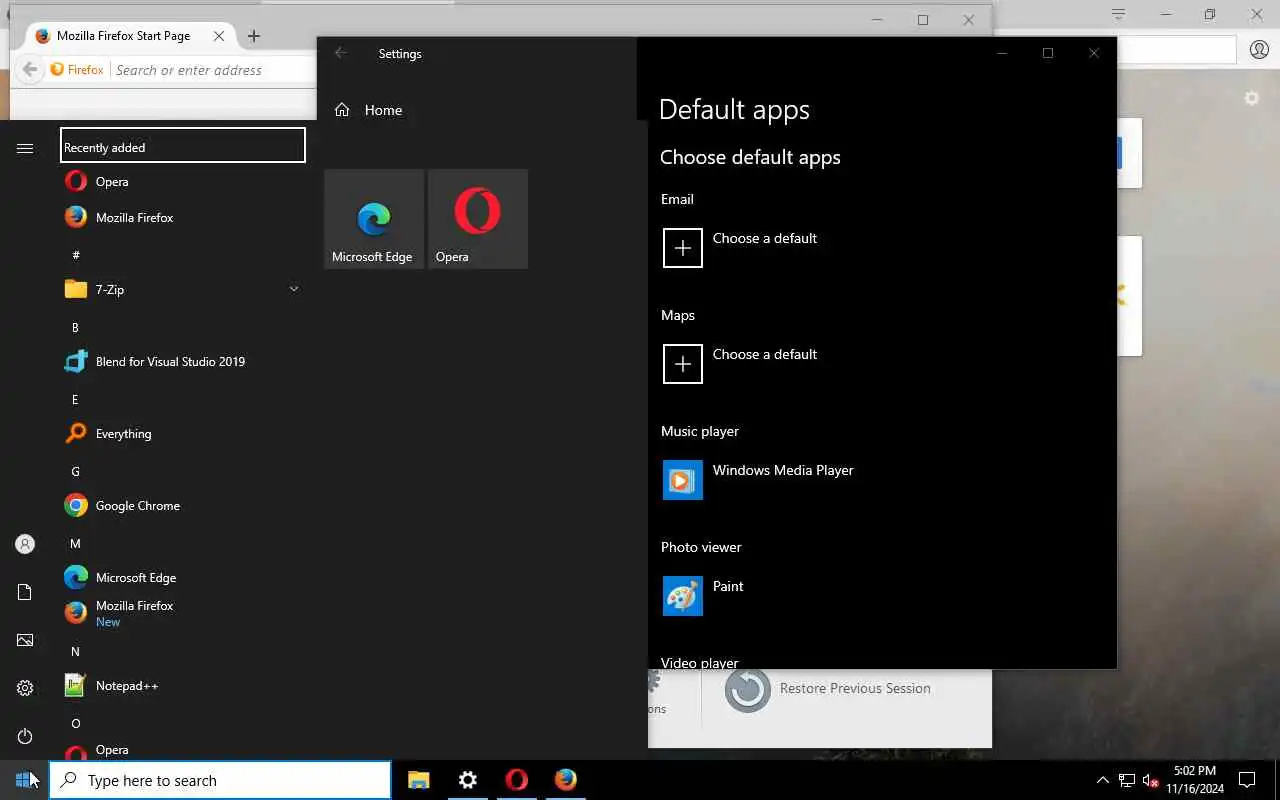Open Settings gear in Start sidebar
The image size is (1280, 800).
tap(25, 688)
